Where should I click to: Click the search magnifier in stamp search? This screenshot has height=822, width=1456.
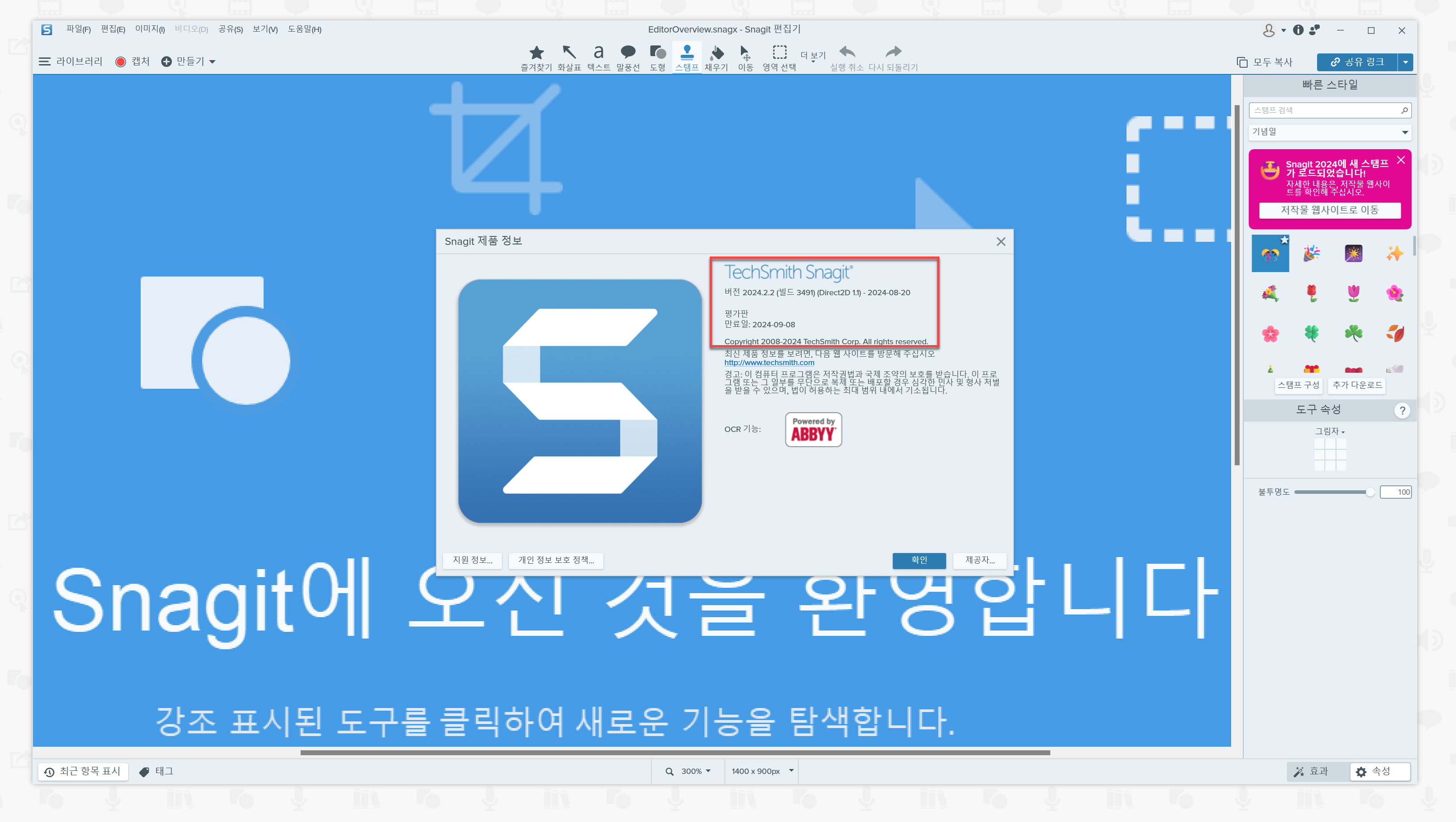click(1404, 110)
